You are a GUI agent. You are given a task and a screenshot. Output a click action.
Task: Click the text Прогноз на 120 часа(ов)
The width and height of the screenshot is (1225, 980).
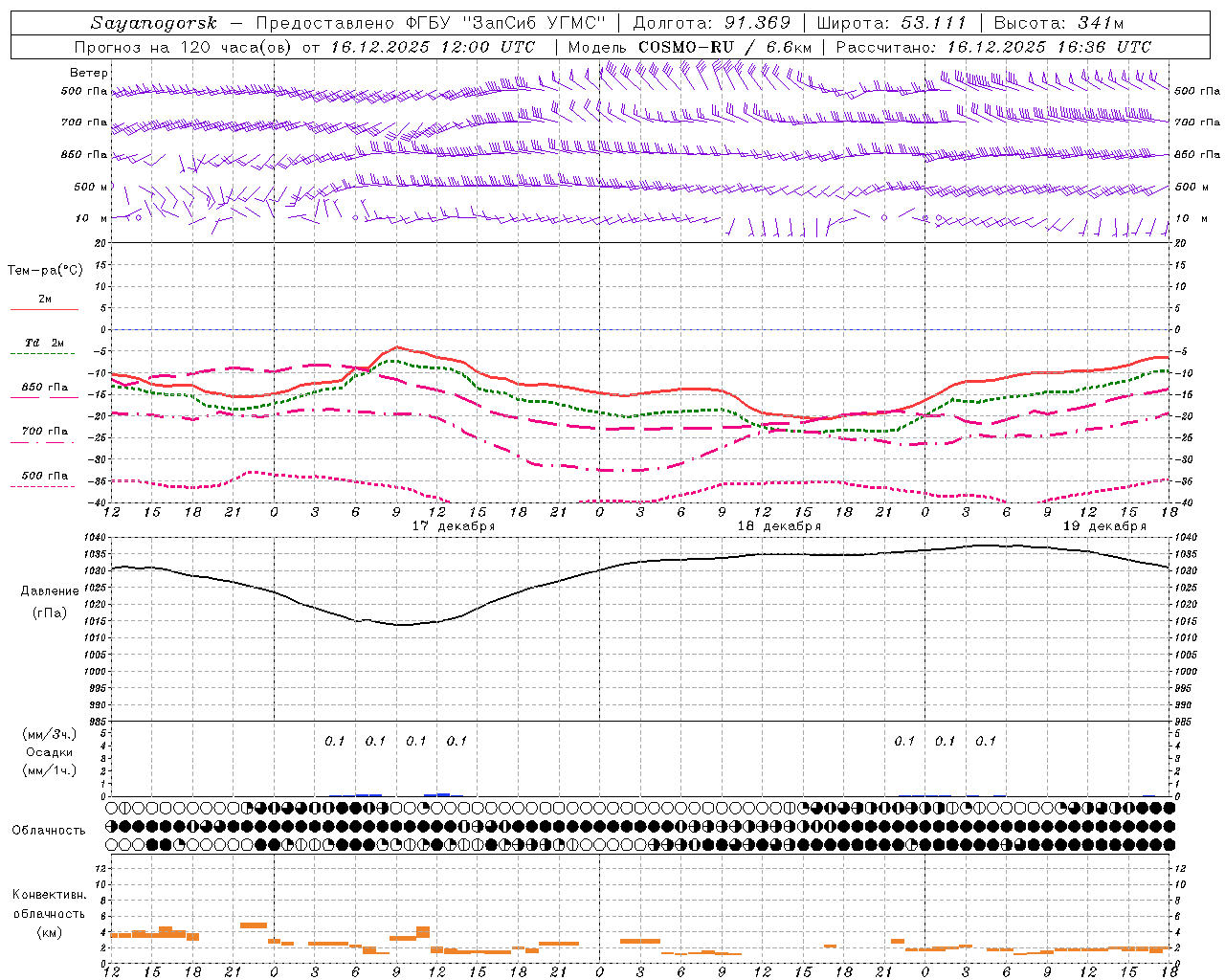coord(185,47)
